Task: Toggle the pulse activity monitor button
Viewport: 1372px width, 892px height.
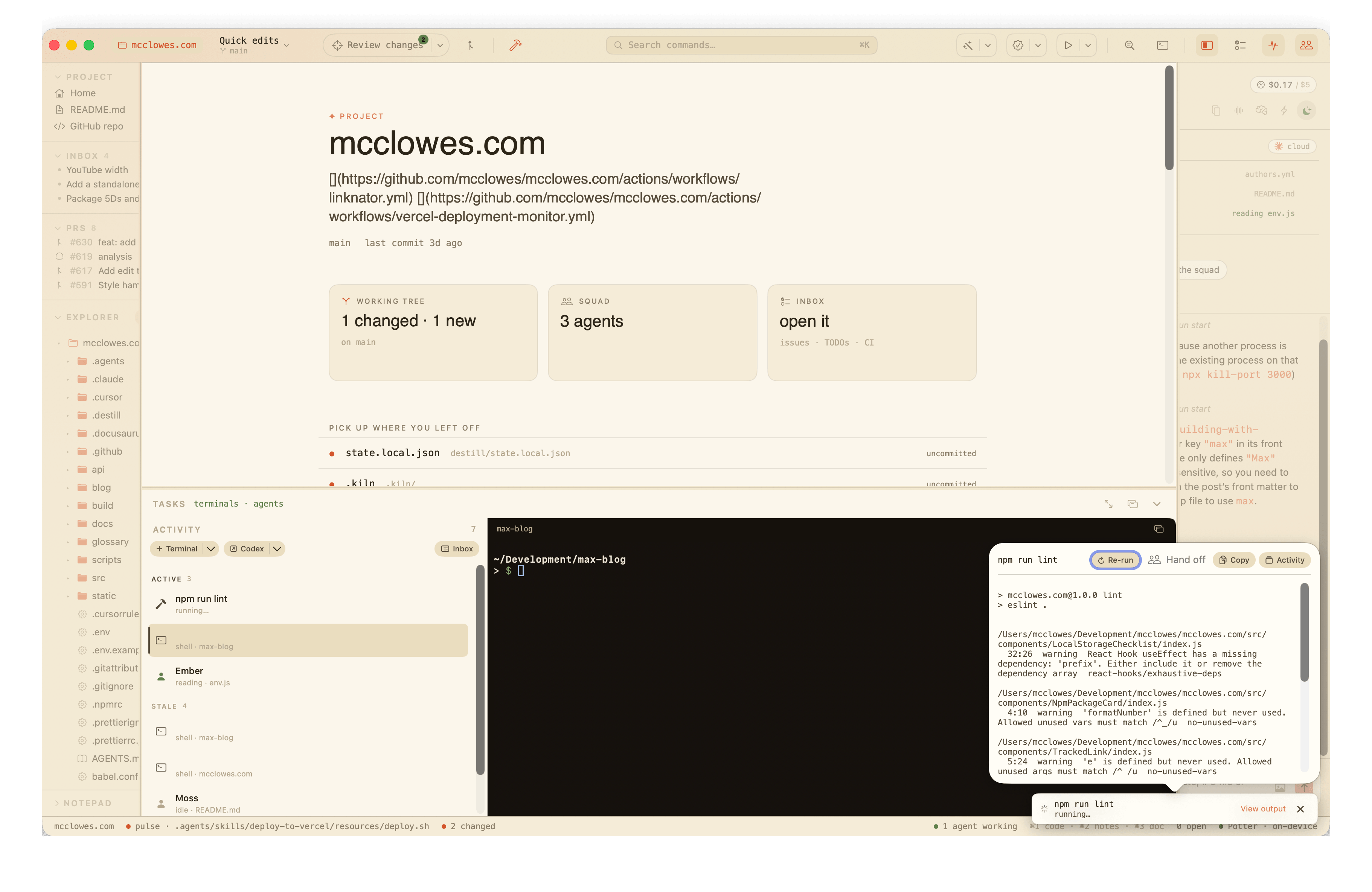Action: (x=1273, y=45)
